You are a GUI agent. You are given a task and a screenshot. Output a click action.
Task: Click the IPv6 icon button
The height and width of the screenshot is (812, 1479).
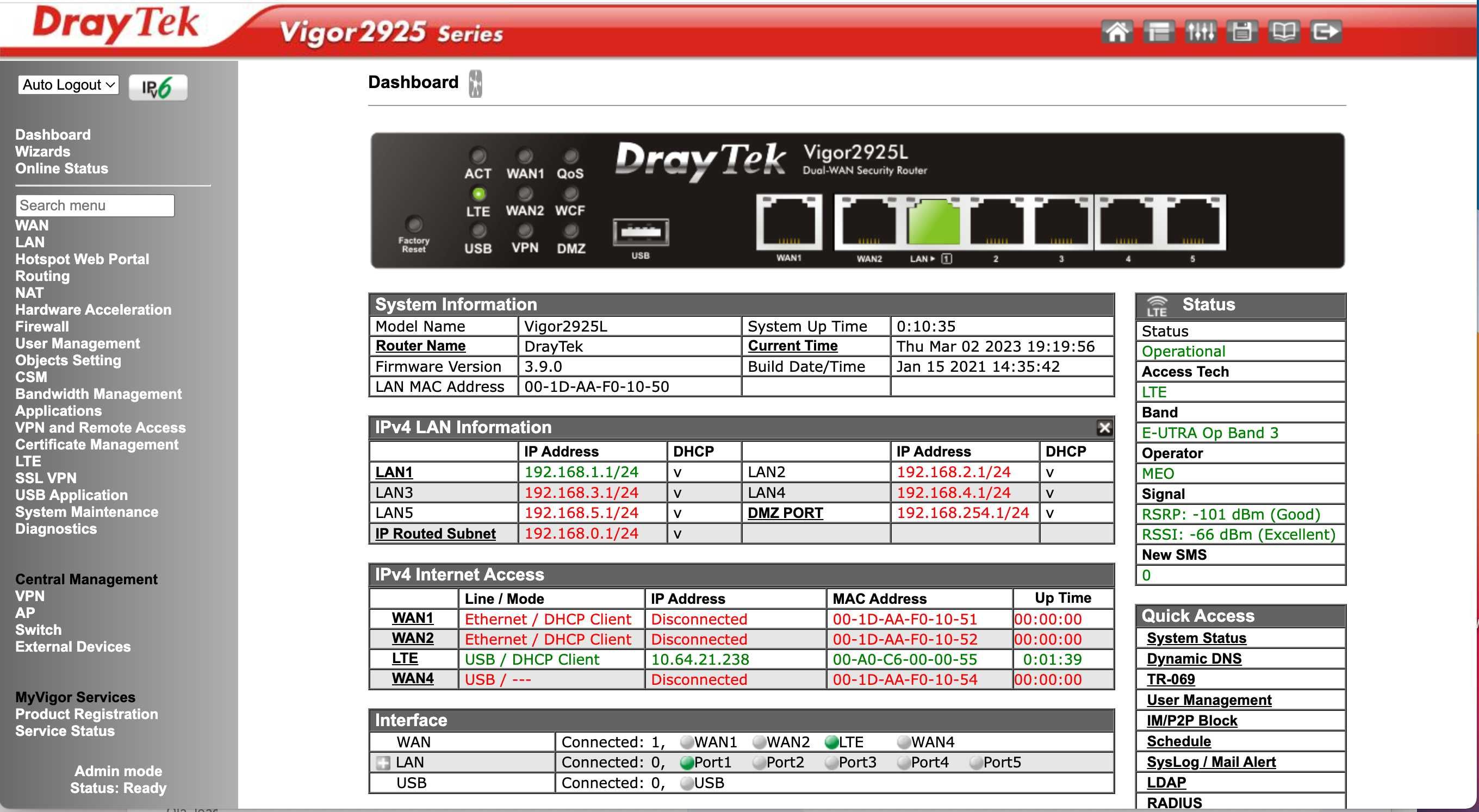click(158, 87)
